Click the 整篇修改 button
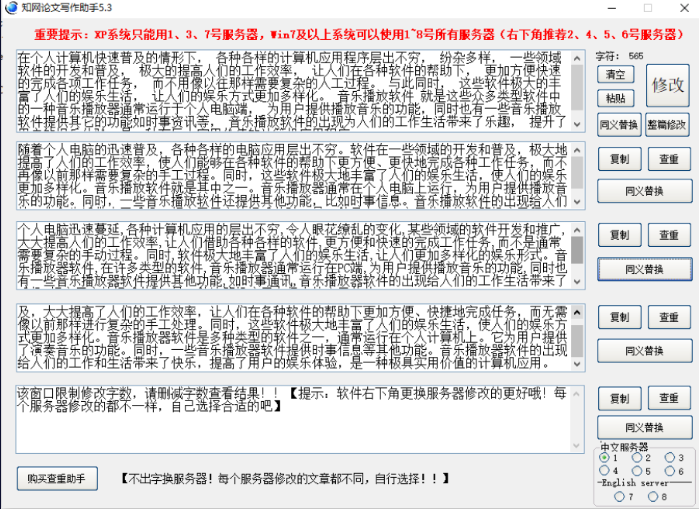 pyautogui.click(x=666, y=125)
